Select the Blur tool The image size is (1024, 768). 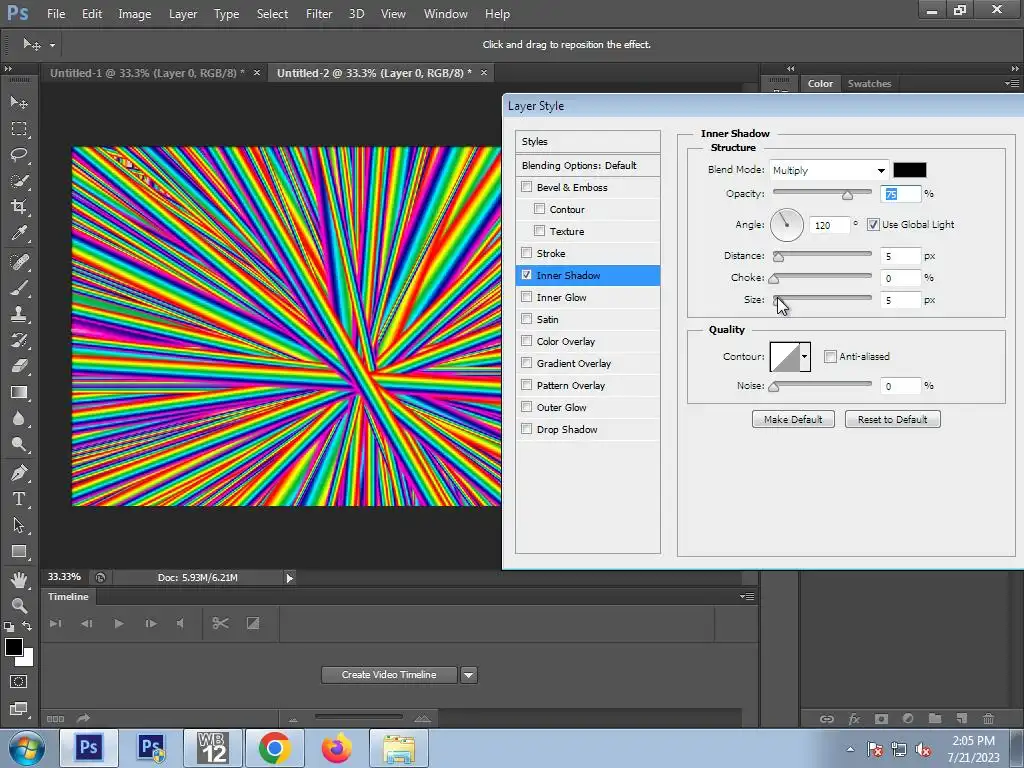coord(19,419)
